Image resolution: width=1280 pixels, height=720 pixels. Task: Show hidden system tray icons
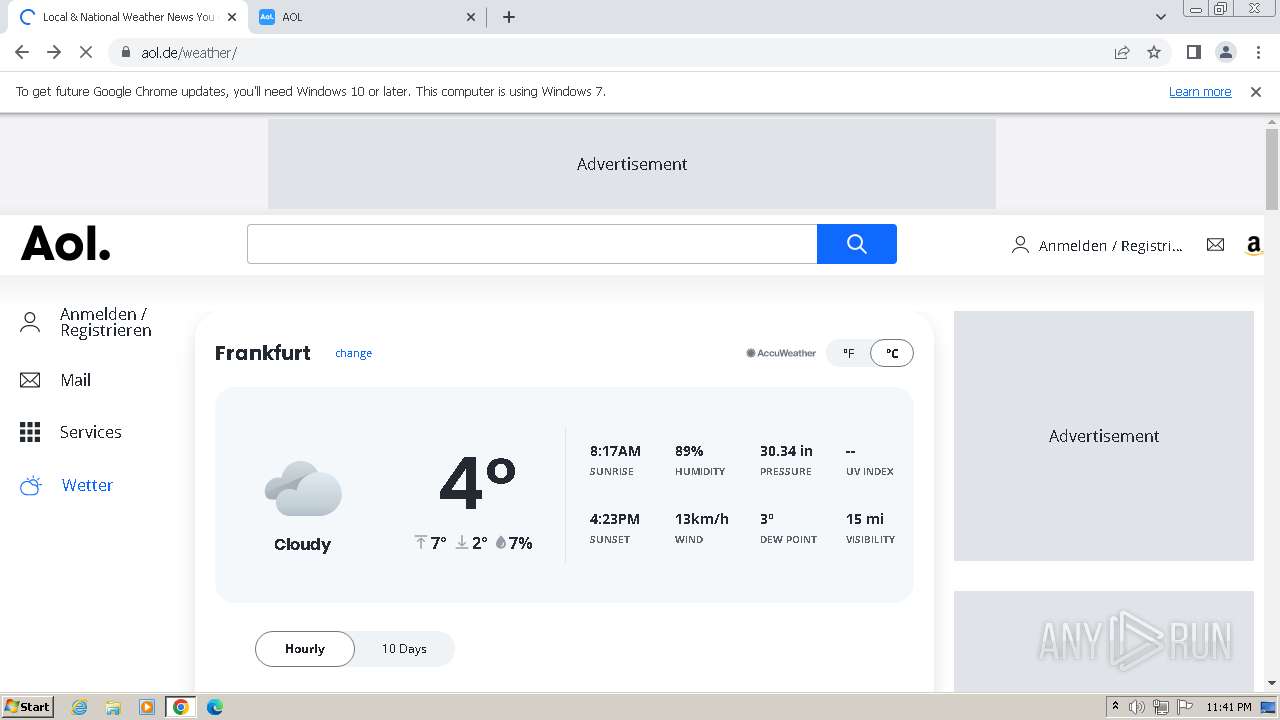(x=1115, y=707)
